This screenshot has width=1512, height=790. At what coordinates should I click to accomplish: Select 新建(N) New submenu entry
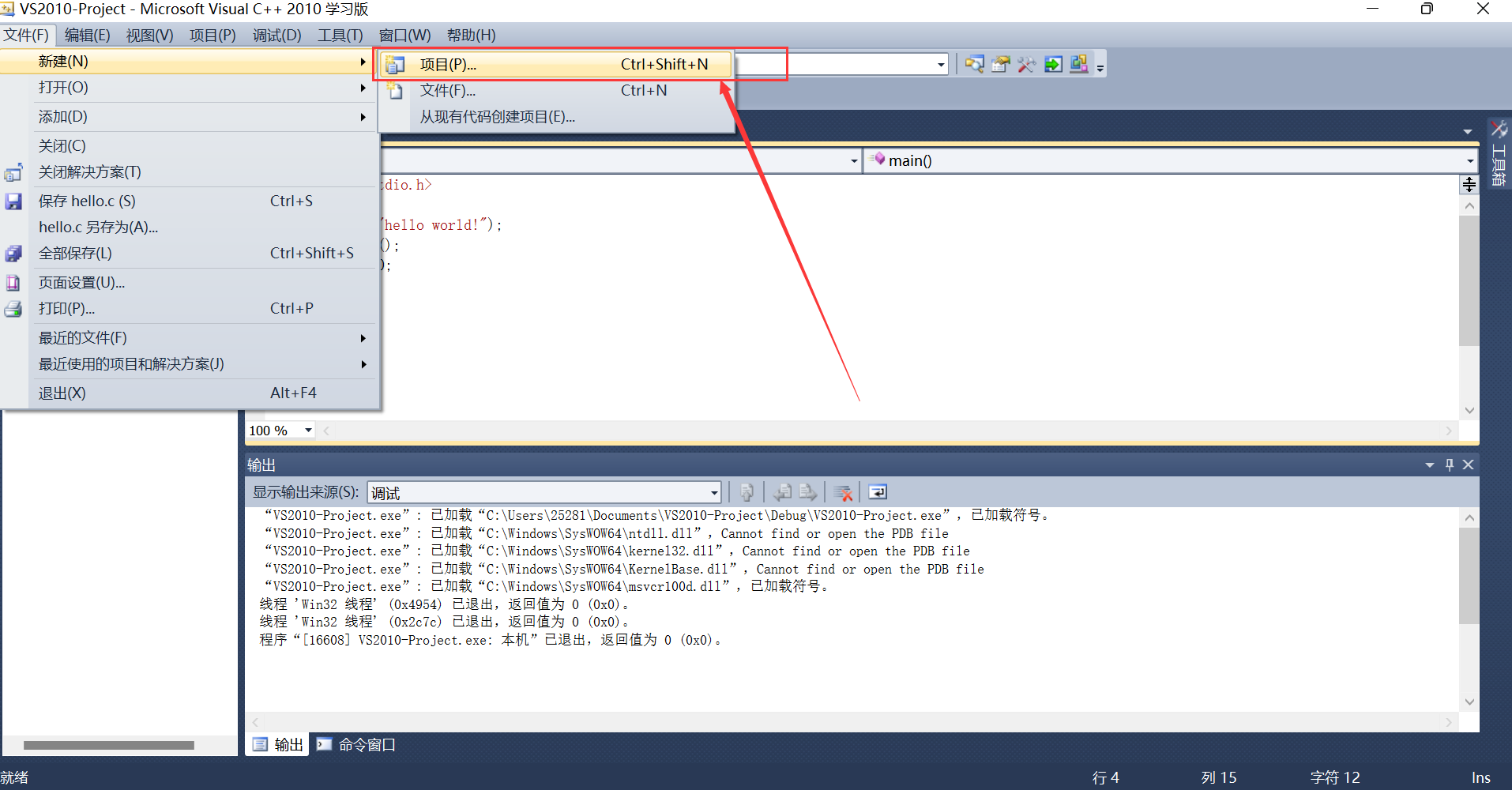click(x=188, y=62)
